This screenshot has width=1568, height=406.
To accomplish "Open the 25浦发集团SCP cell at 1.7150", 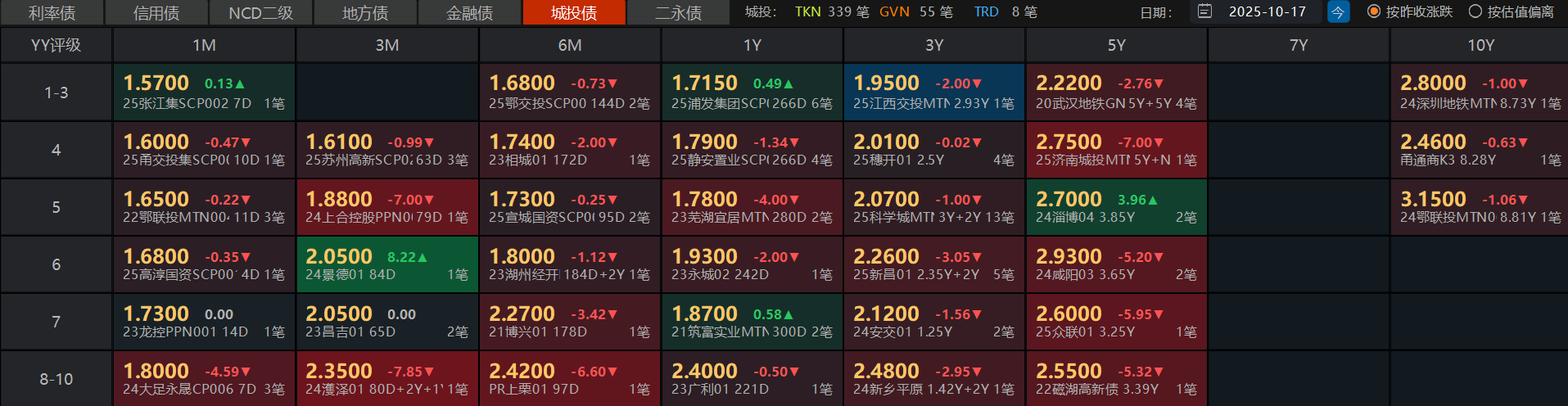I will pyautogui.click(x=752, y=92).
